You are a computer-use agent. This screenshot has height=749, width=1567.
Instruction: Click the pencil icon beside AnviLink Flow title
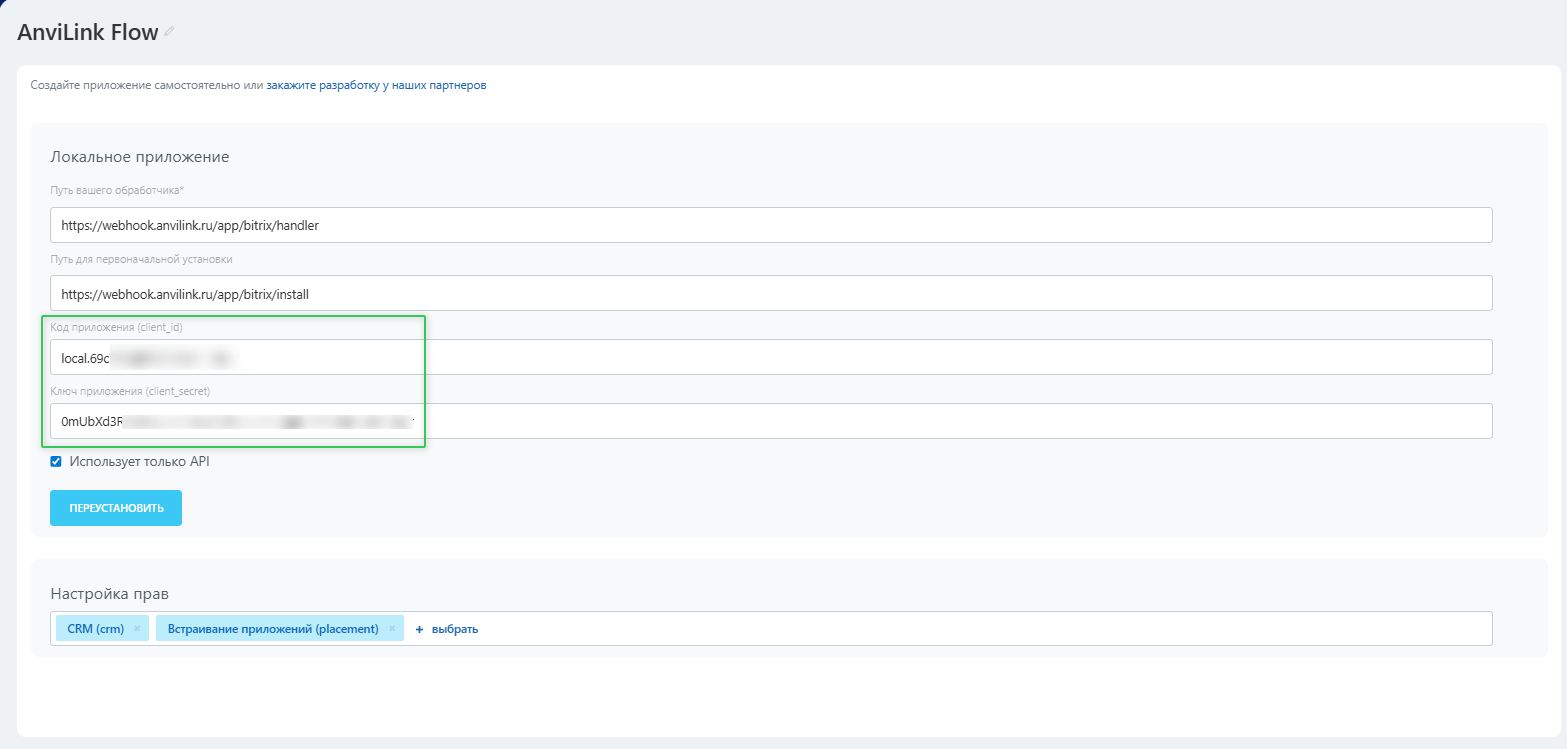(x=169, y=32)
